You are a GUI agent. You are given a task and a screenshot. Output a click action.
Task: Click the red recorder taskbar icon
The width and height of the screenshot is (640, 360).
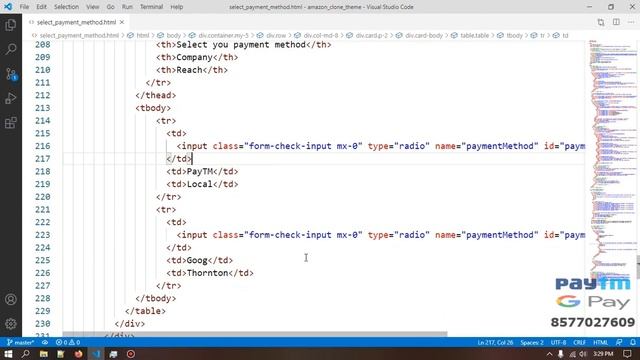tap(131, 354)
